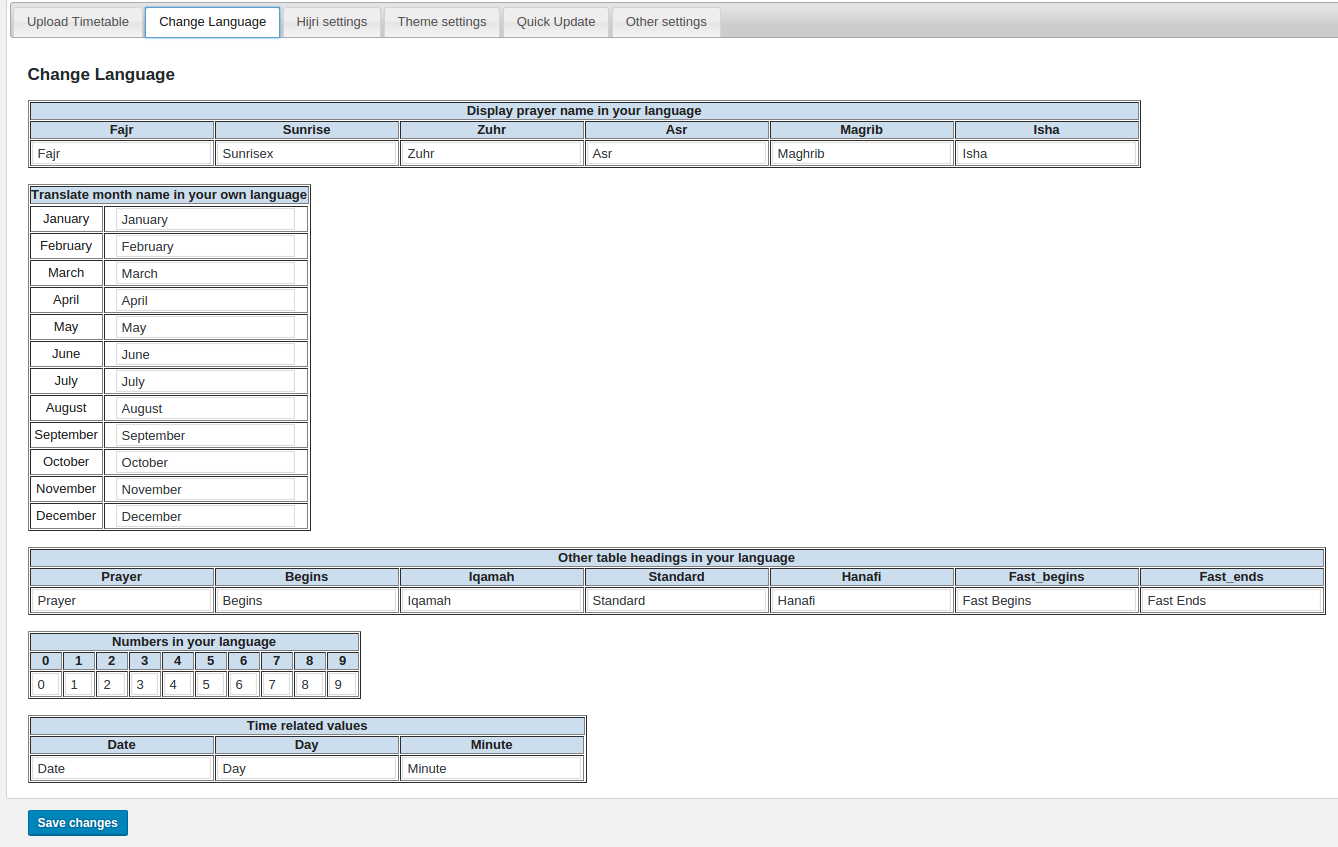Switch to the Hijri settings tab
Viewport: 1338px width, 847px height.
(x=332, y=22)
